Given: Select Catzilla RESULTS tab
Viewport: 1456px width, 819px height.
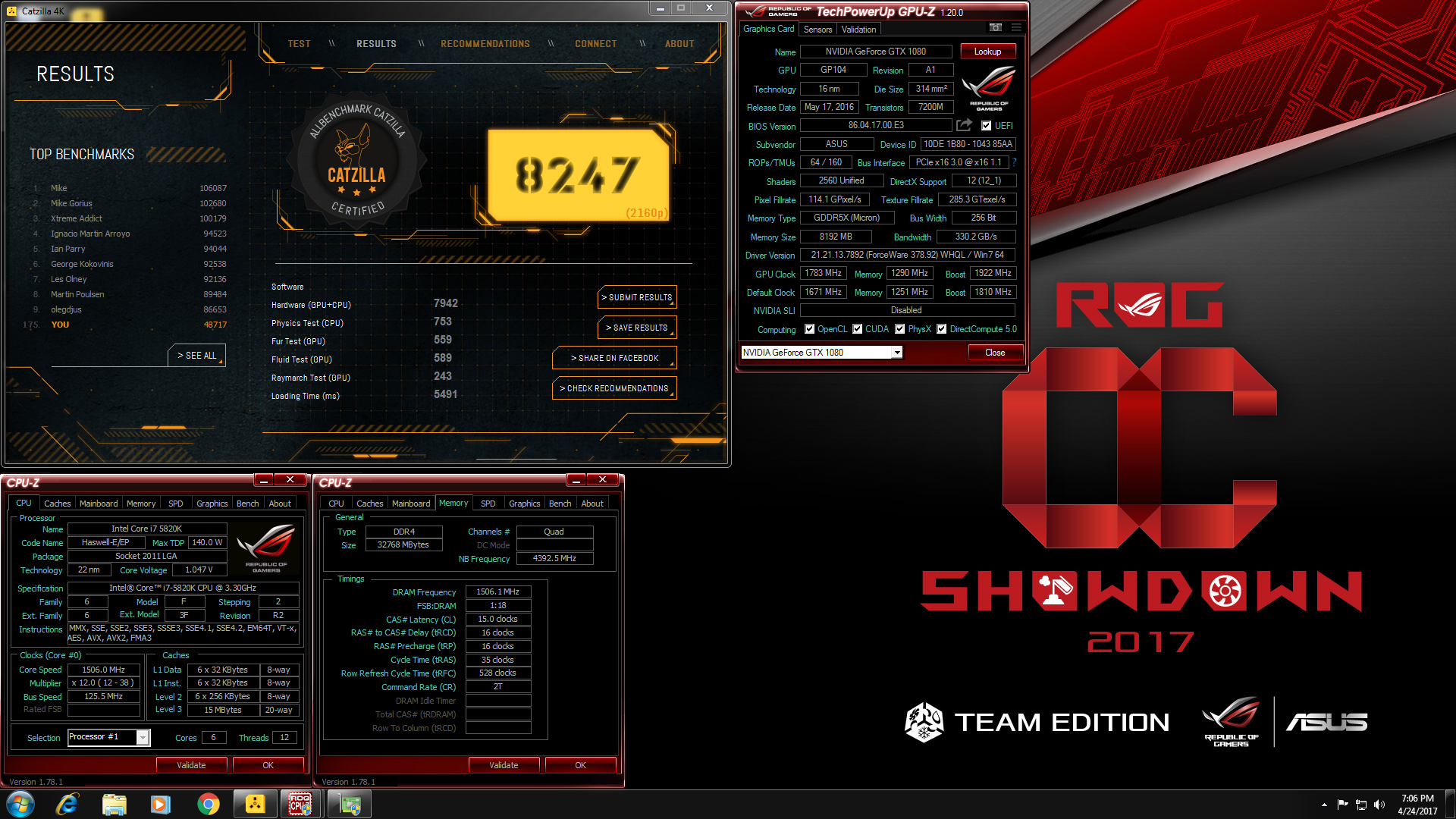Looking at the screenshot, I should click(376, 44).
